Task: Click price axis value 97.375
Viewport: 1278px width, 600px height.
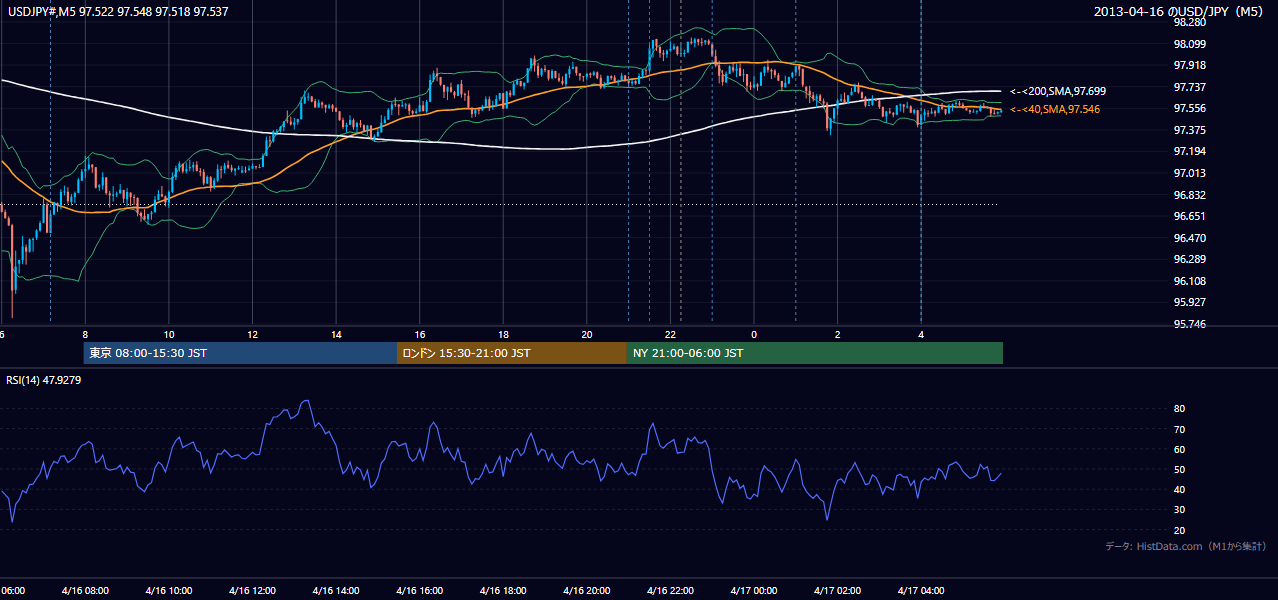Action: pos(1189,130)
